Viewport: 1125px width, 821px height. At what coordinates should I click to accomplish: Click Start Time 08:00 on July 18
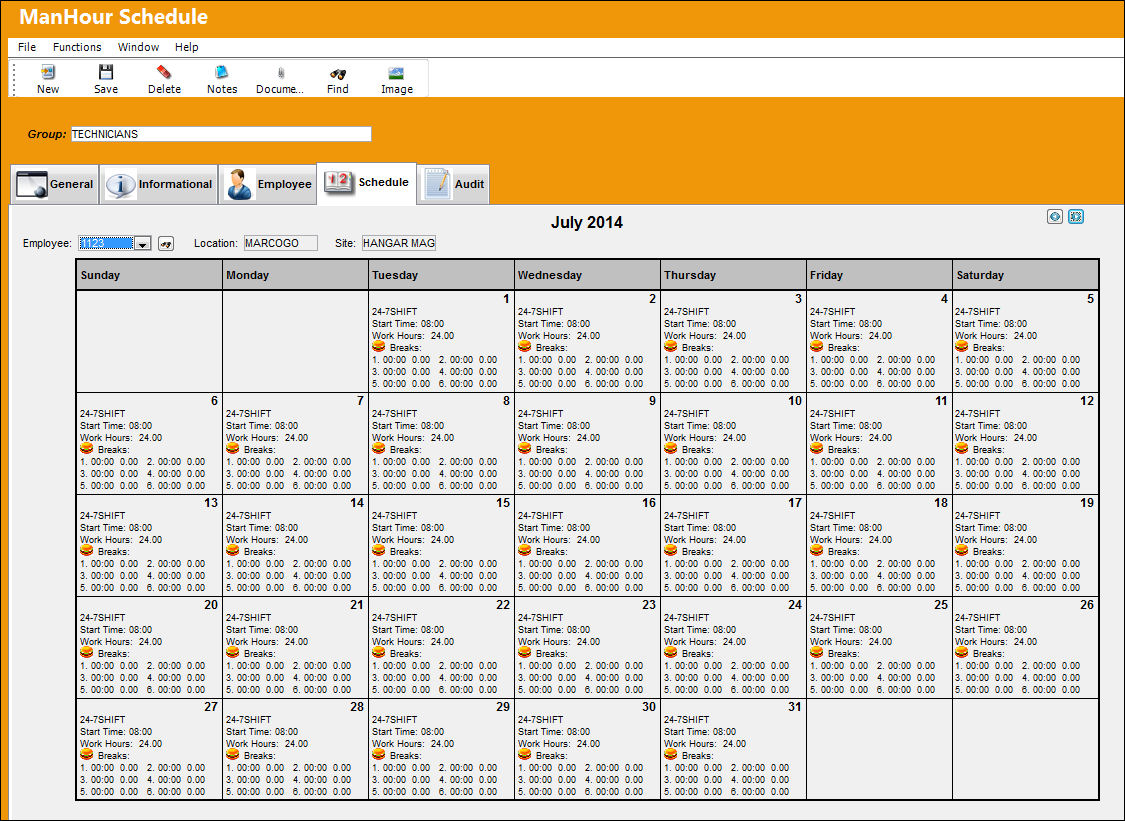click(x=846, y=527)
